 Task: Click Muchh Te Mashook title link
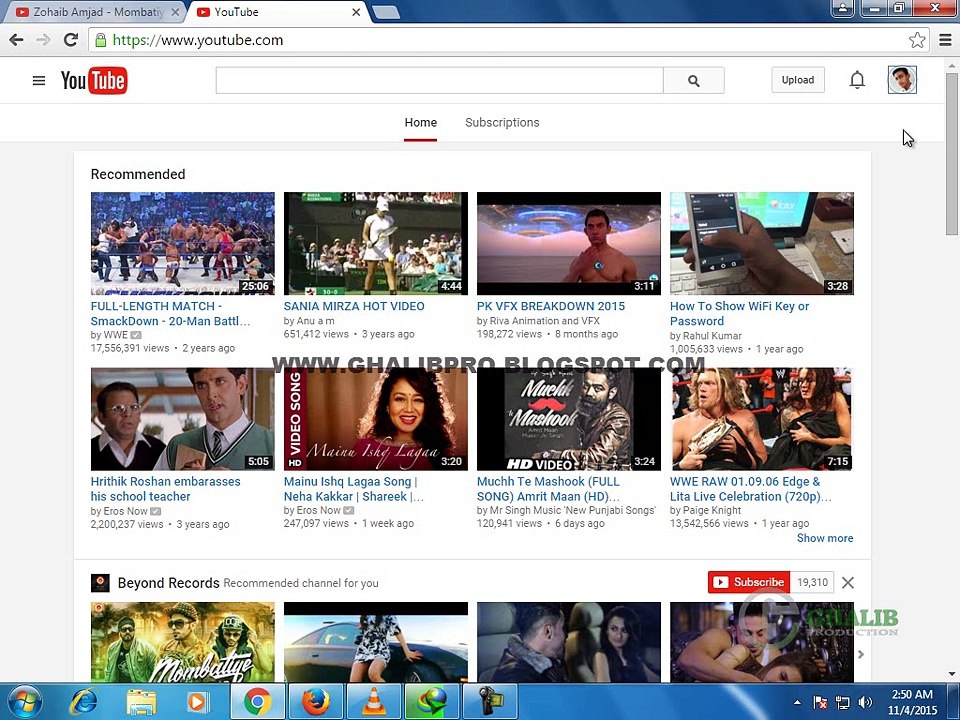(x=548, y=489)
